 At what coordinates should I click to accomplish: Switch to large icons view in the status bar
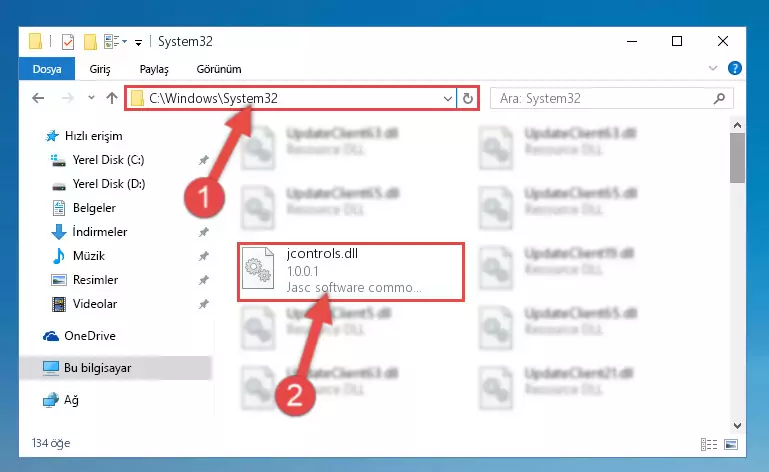pyautogui.click(x=731, y=445)
